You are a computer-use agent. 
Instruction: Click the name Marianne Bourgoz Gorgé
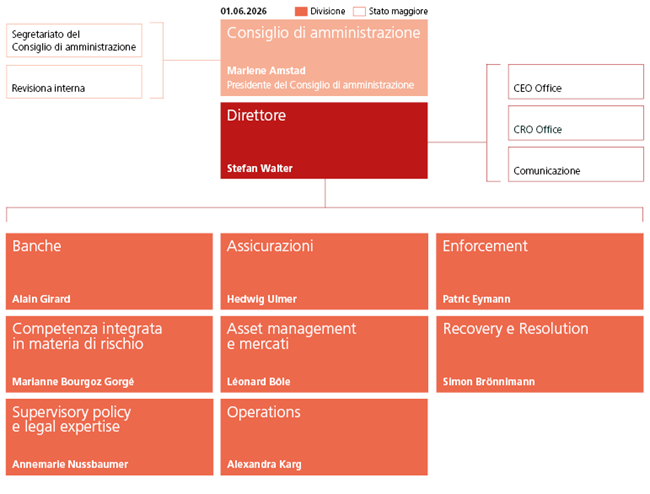[x=73, y=382]
